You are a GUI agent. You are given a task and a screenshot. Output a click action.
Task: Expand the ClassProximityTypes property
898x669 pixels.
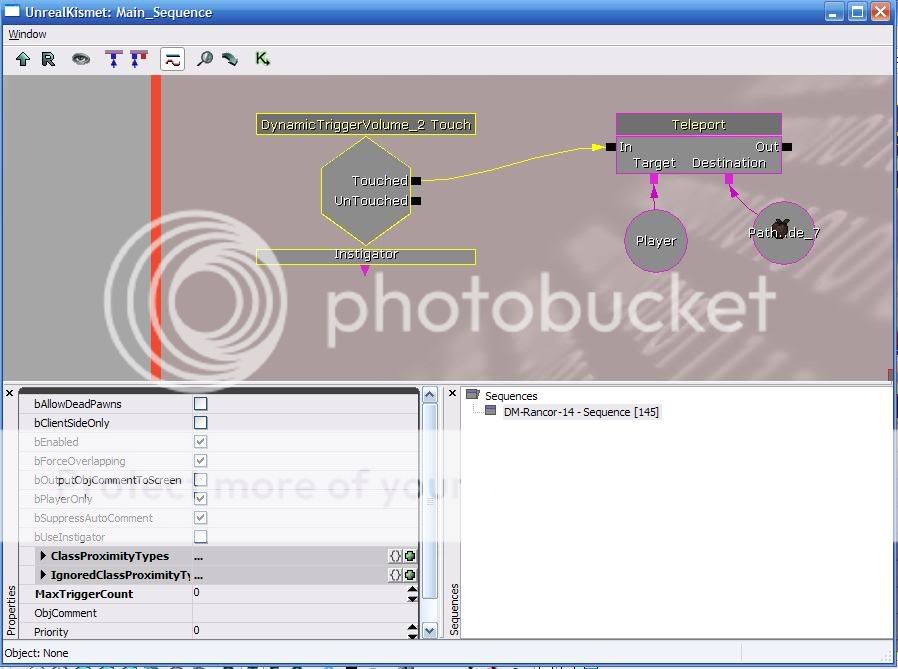[x=42, y=556]
